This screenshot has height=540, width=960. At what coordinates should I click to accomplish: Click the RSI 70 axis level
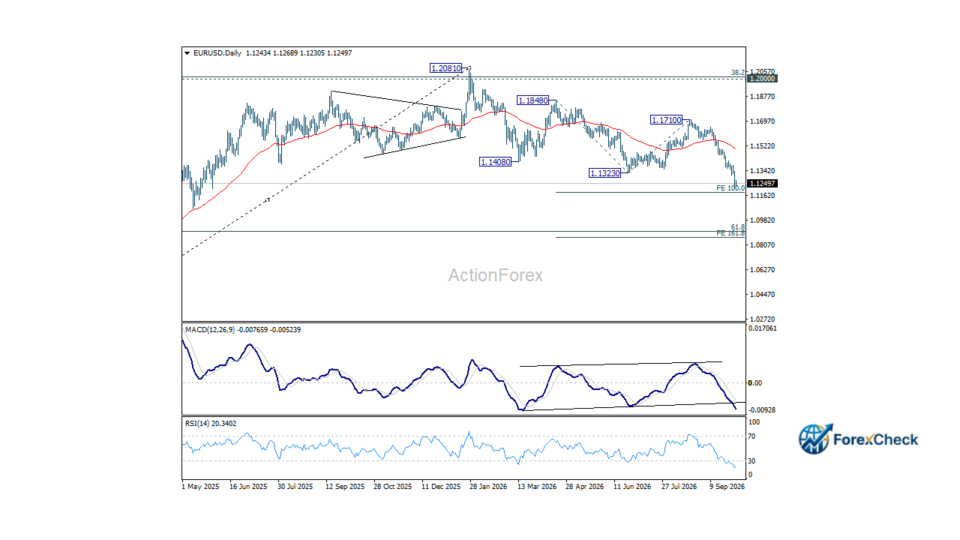click(752, 437)
